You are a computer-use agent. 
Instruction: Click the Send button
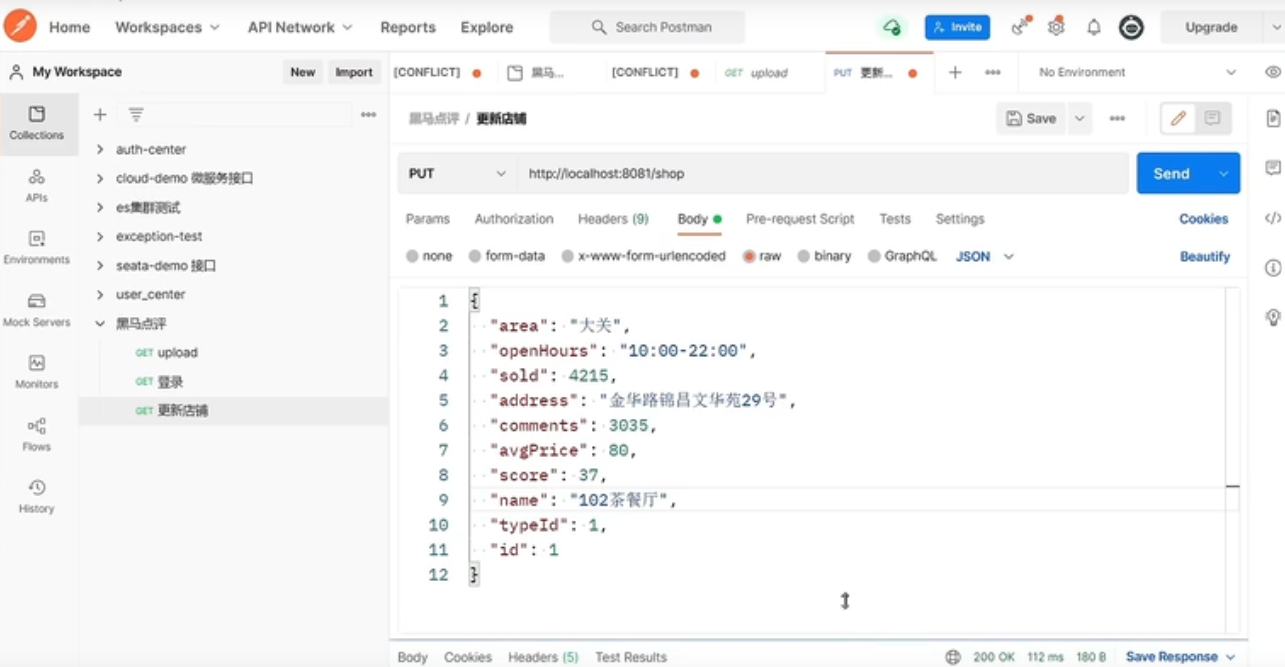tap(1172, 173)
